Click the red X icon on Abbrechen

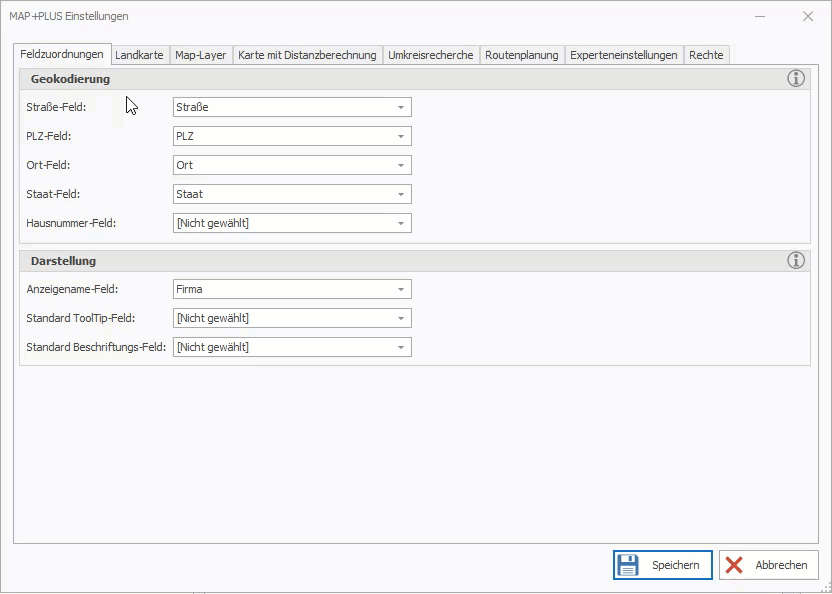[735, 565]
